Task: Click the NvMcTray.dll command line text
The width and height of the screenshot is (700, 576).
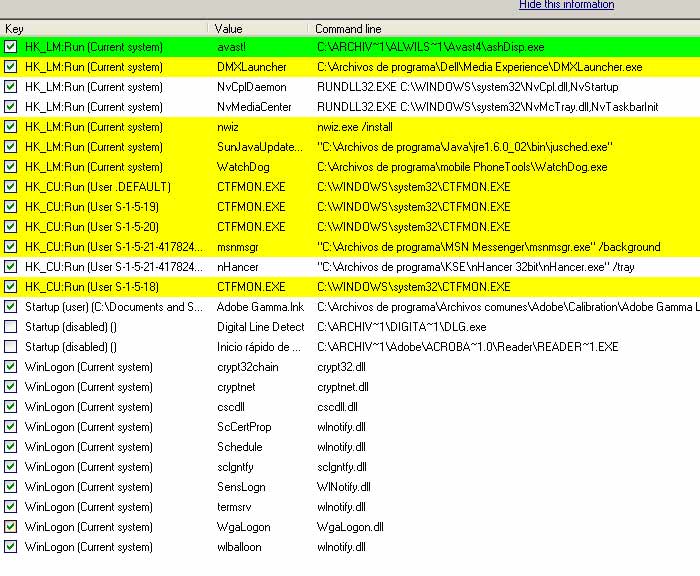Action: (488, 107)
